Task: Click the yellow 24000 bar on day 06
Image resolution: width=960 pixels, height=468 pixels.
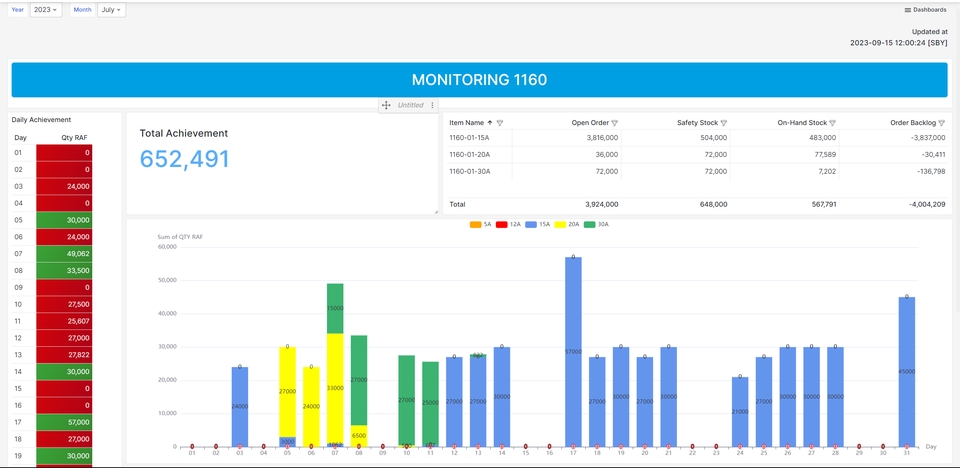Action: click(311, 407)
